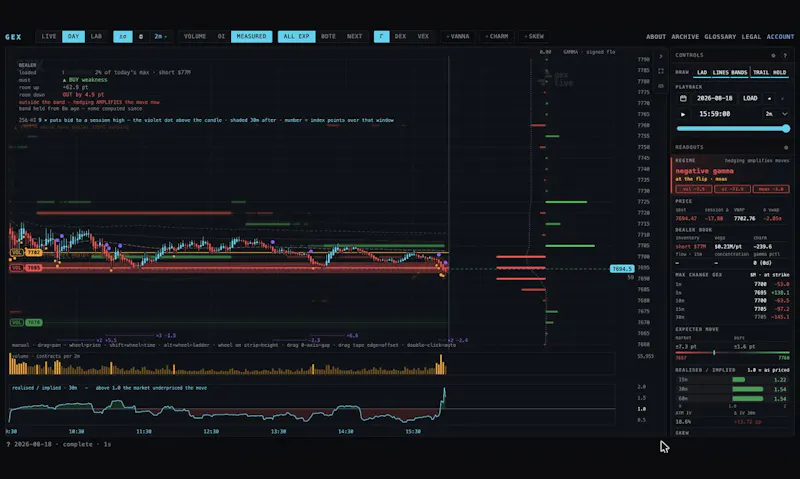
Task: Click the 'oi' regime badge
Action: tap(732, 189)
